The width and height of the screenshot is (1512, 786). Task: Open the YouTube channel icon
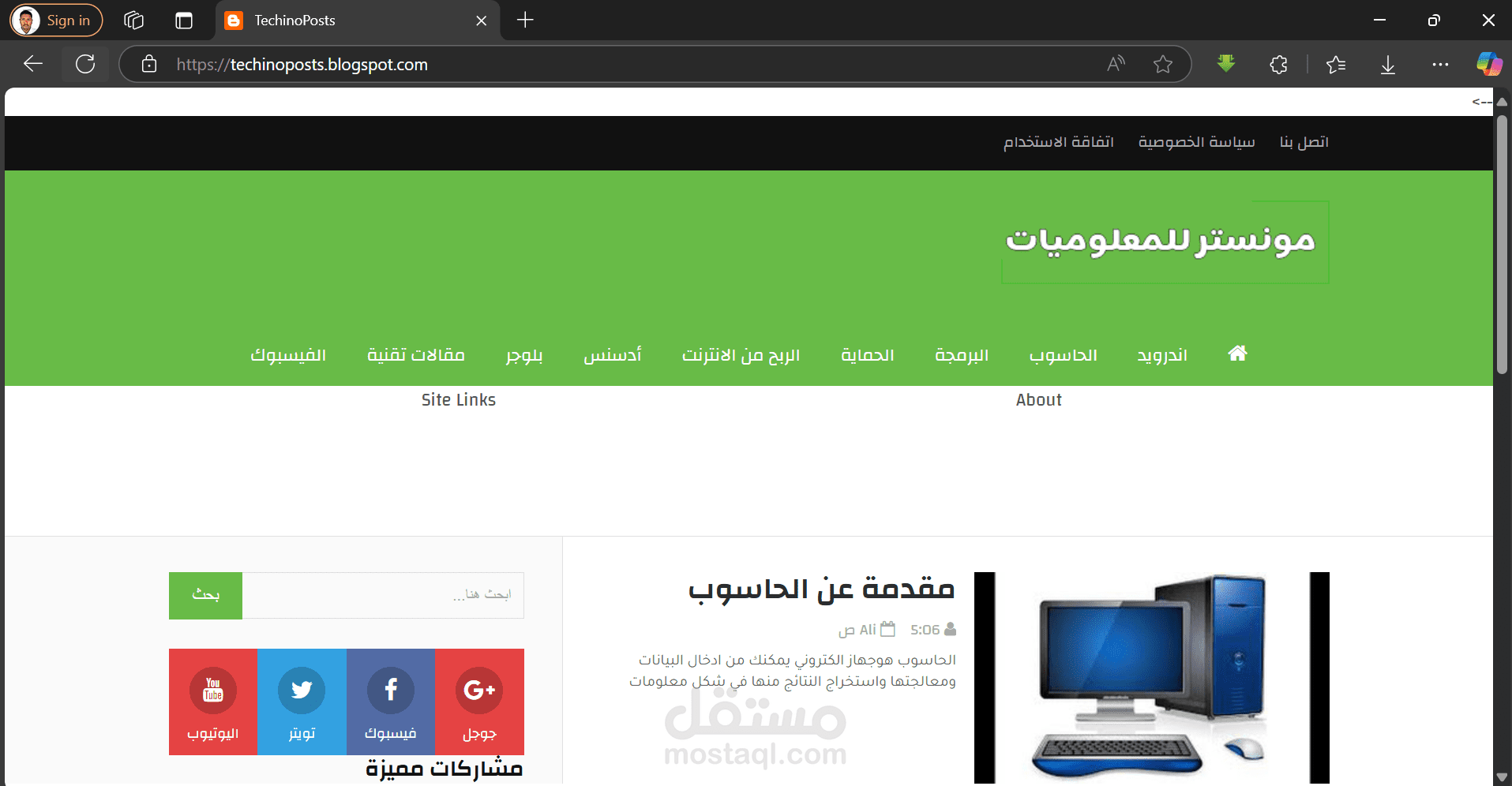[x=212, y=690]
